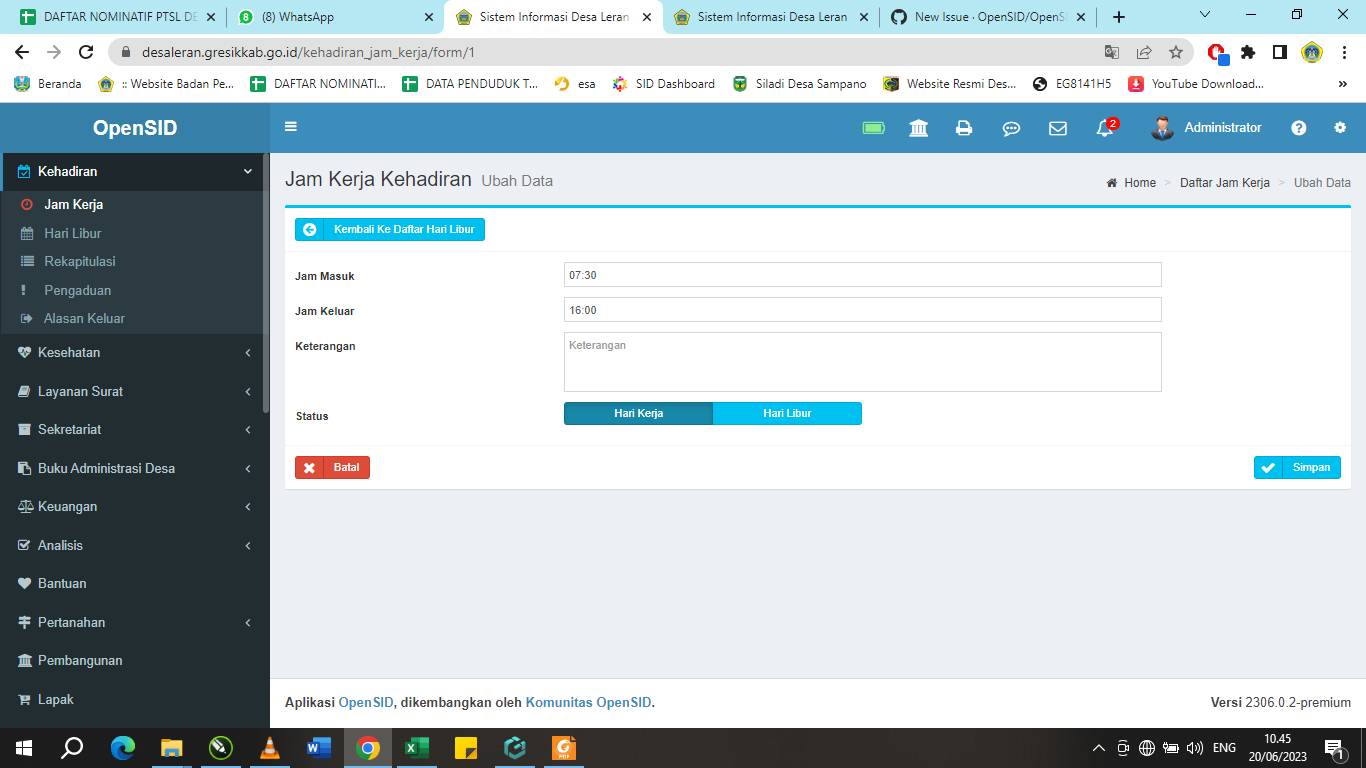Collapse the sidebar using the hamburger icon

290,127
